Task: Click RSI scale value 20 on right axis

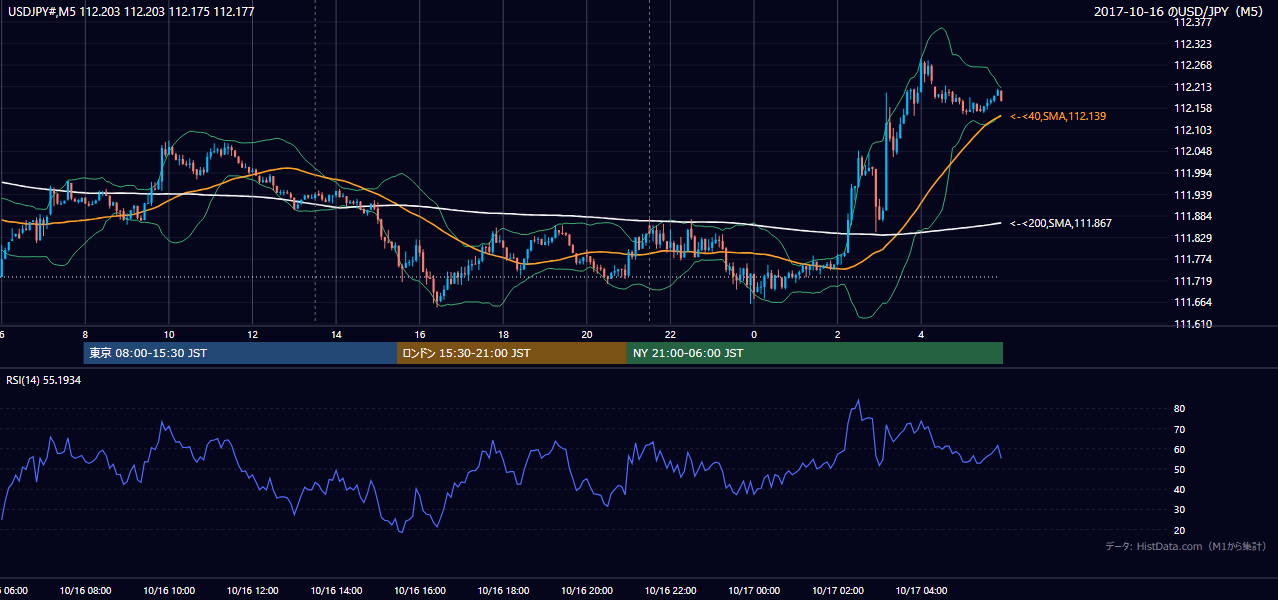Action: click(1180, 530)
